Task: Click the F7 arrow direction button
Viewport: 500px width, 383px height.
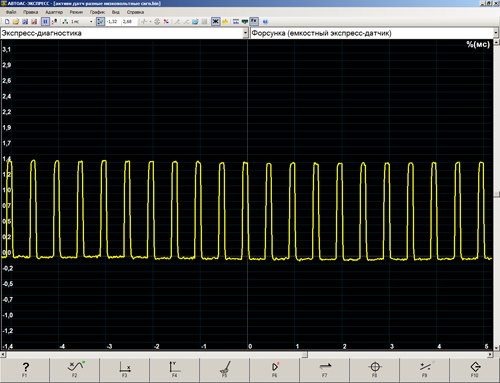Action: point(325,370)
